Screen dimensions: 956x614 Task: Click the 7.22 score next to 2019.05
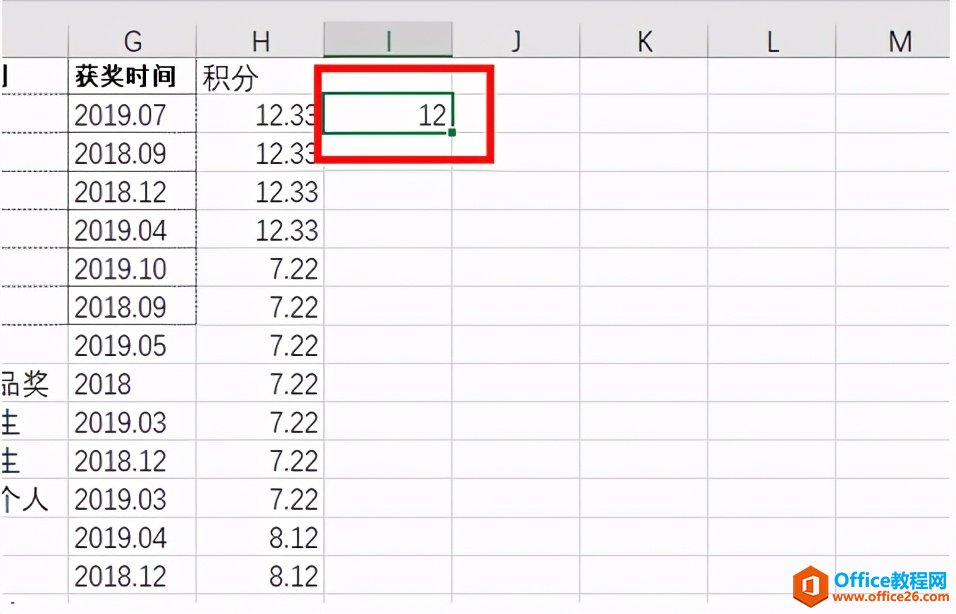point(260,345)
